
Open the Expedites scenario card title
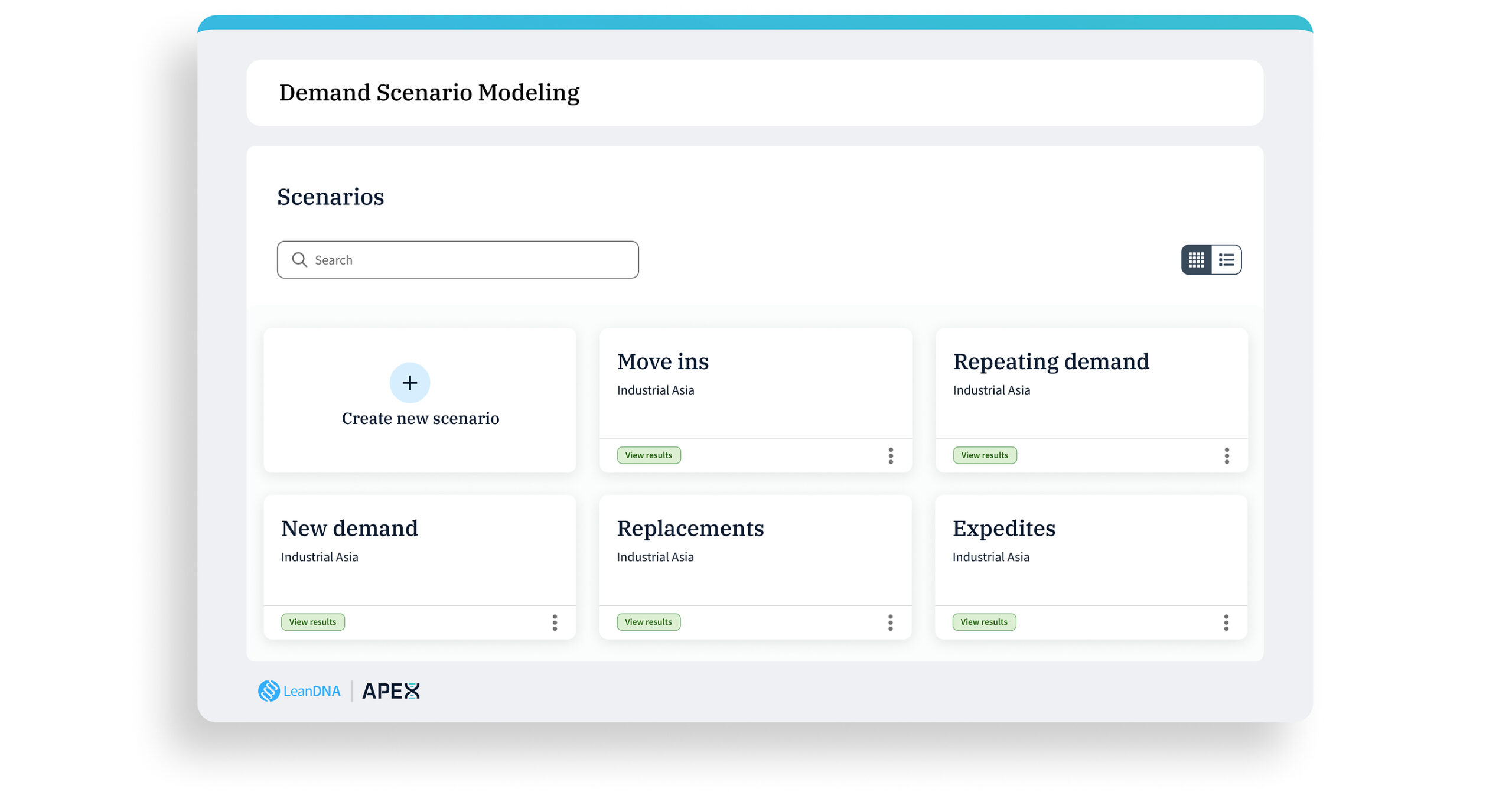(x=1003, y=528)
